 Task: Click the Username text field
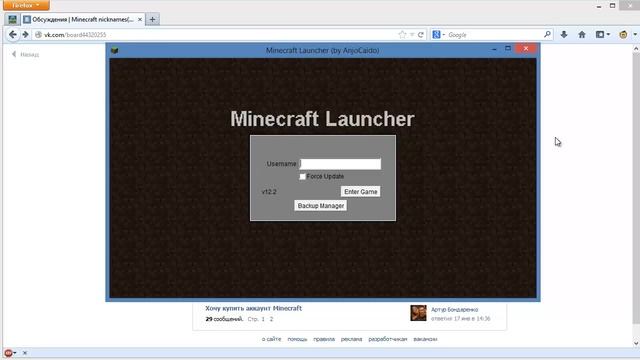(x=340, y=164)
